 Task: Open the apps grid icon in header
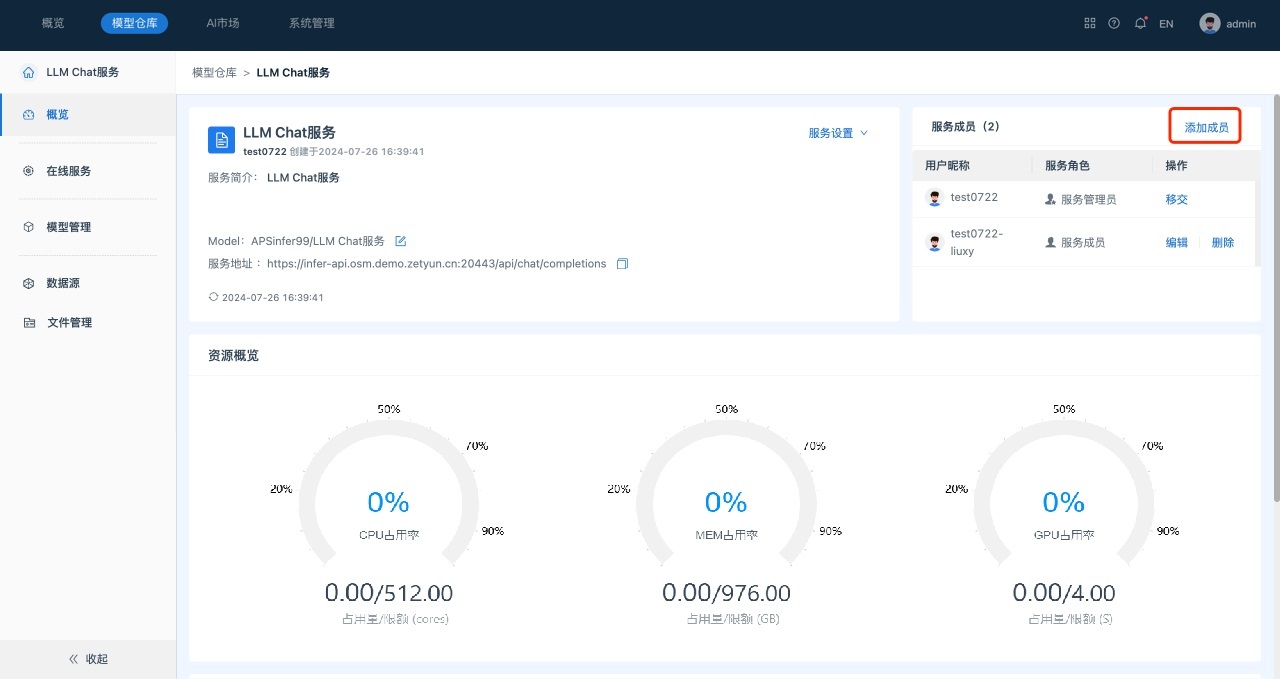tap(1090, 23)
